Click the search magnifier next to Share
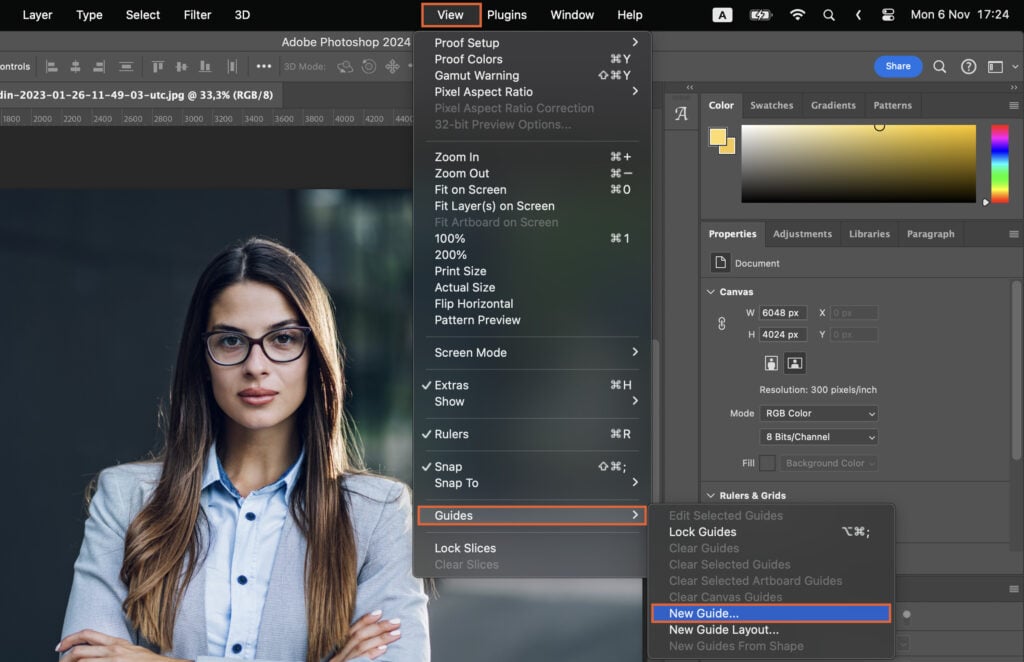This screenshot has width=1024, height=662. [x=938, y=66]
